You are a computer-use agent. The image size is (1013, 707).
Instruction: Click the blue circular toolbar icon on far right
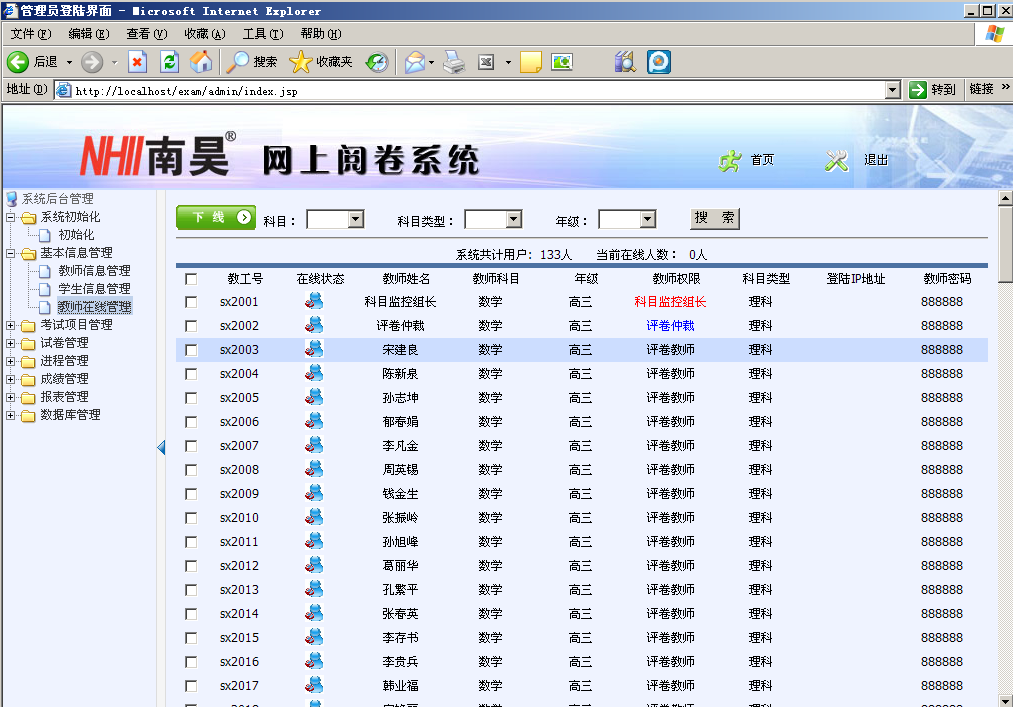658,62
